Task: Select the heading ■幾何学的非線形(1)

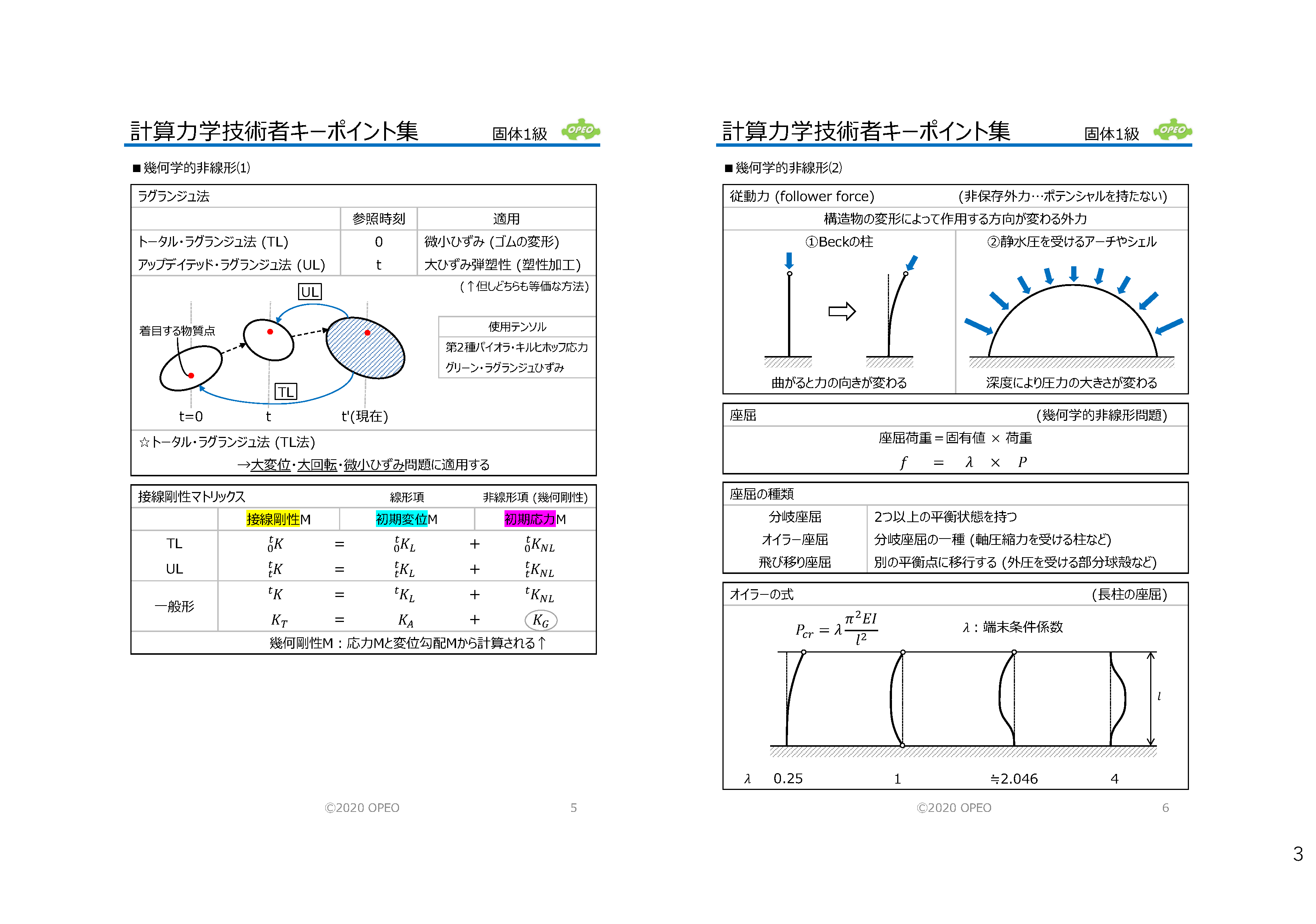Action: pos(192,168)
